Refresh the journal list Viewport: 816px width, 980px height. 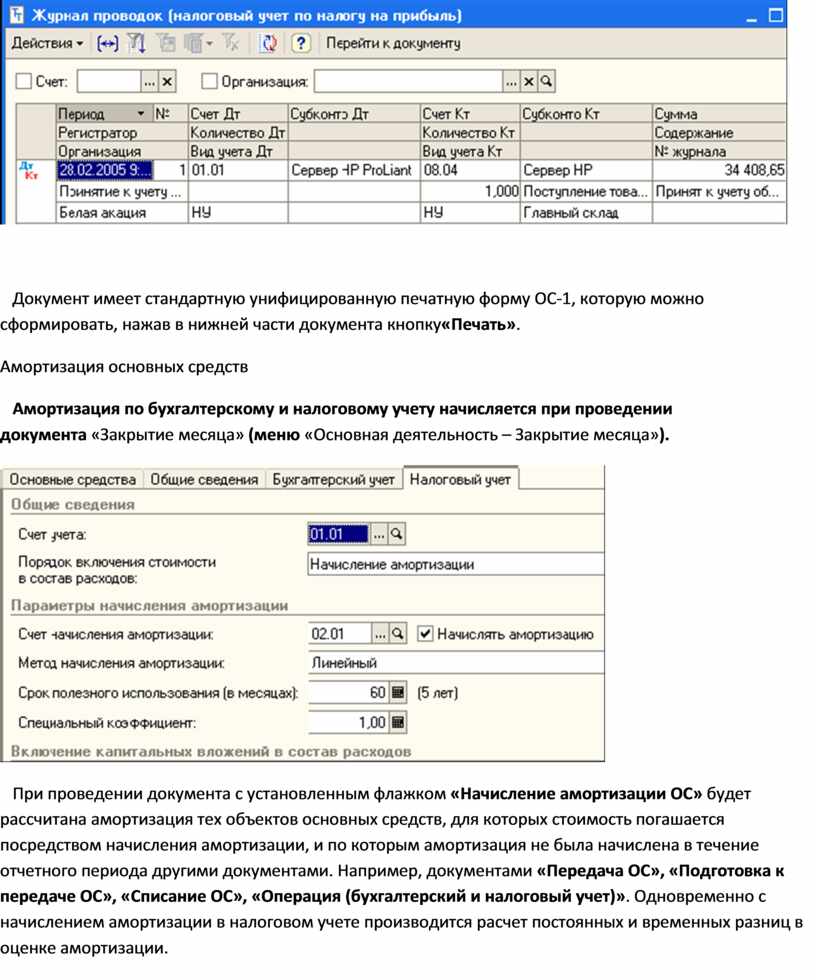[269, 43]
